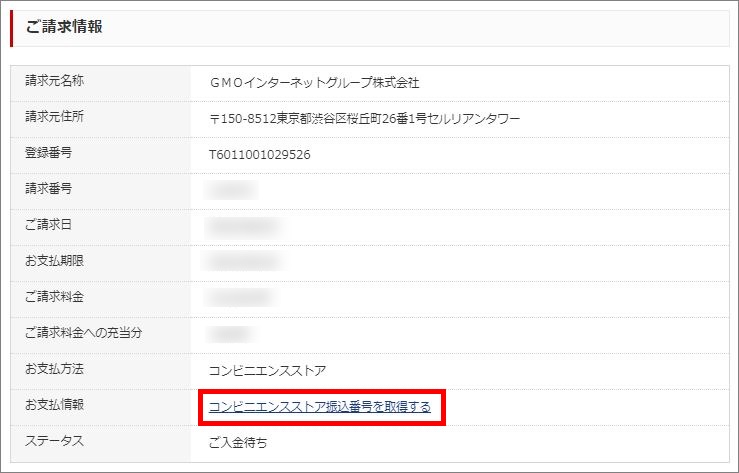Select the ご請求料金 row label

tap(54, 296)
